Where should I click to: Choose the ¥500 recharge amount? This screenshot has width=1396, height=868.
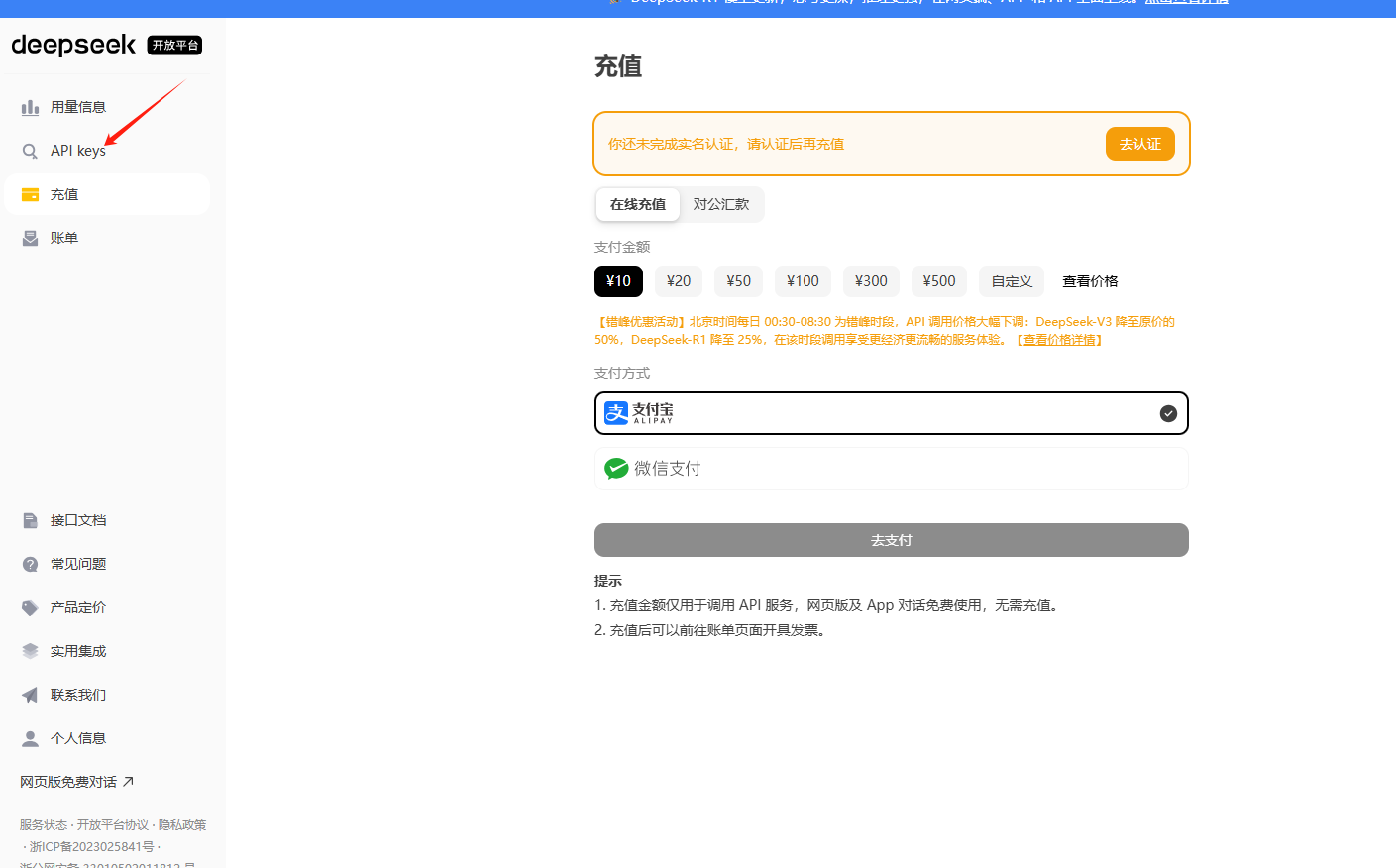[938, 281]
